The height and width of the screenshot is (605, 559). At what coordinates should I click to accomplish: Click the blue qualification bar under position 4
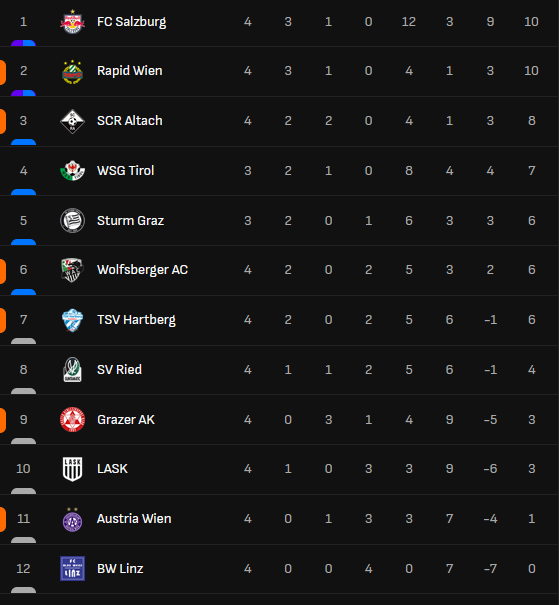24,192
